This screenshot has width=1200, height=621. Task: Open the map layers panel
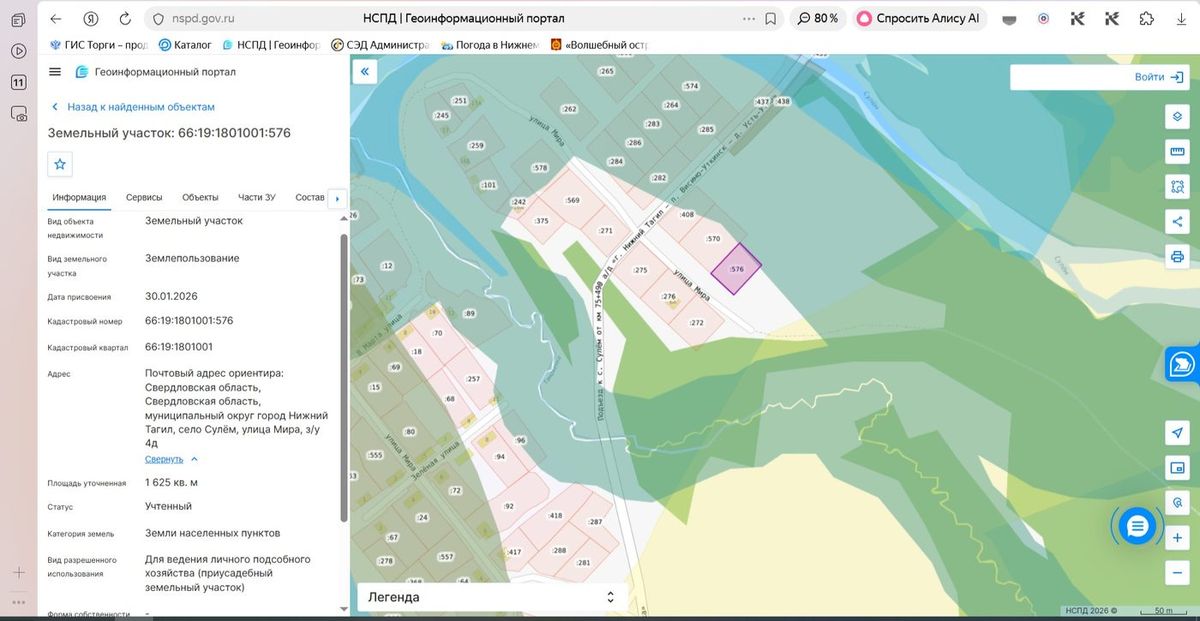(x=1177, y=116)
